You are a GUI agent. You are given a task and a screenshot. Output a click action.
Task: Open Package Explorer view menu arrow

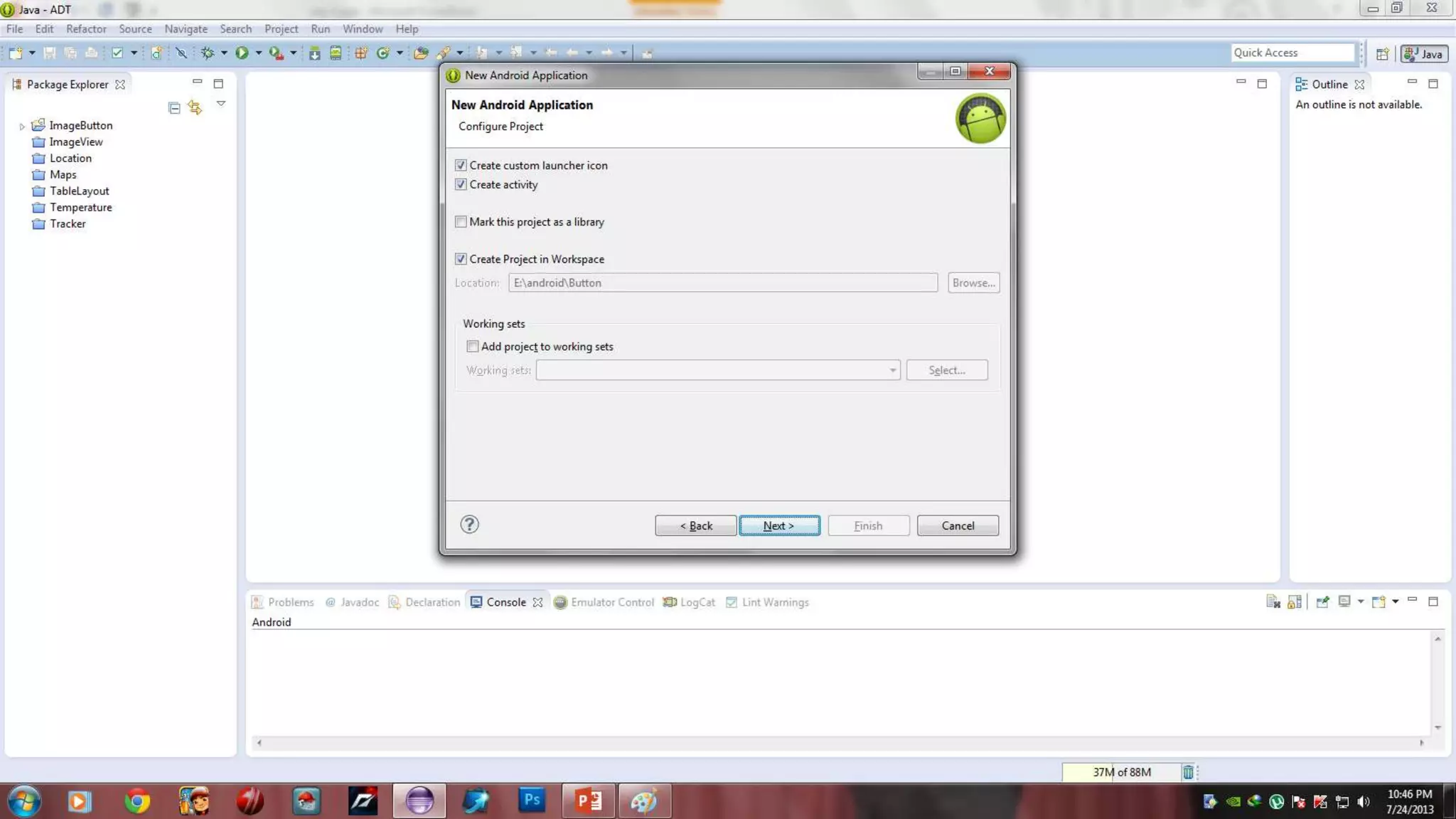(x=221, y=104)
